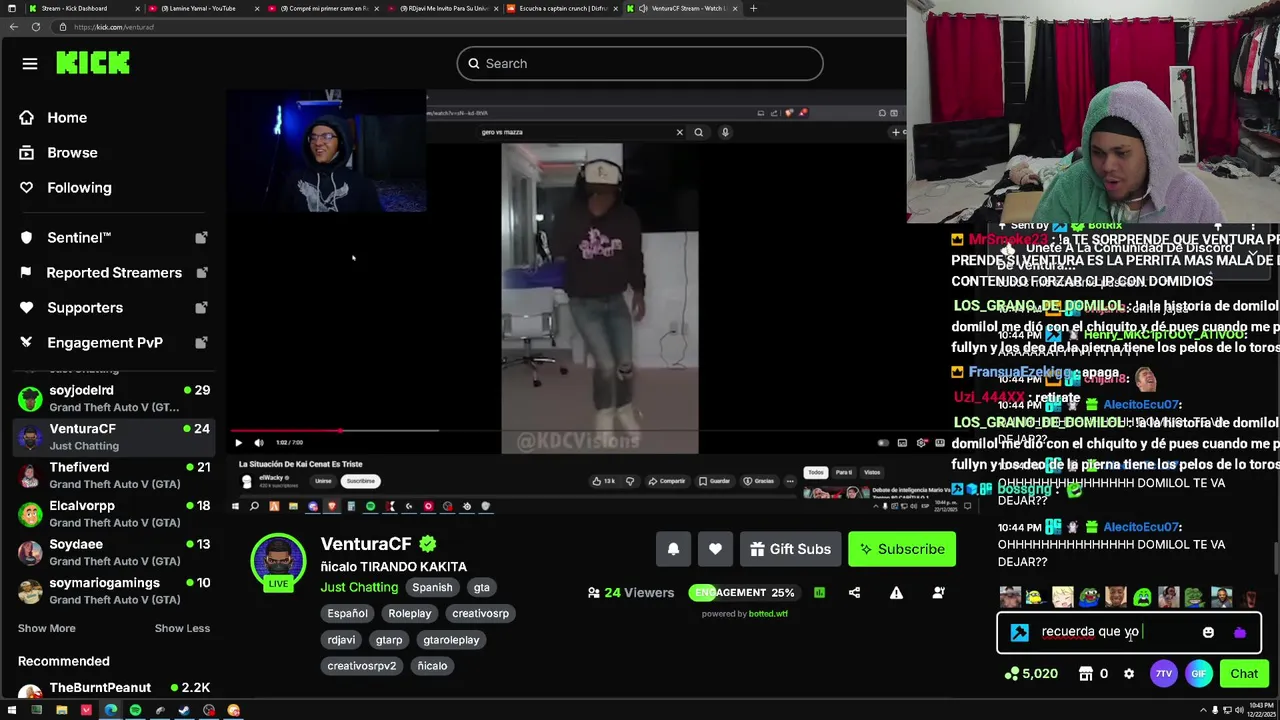The width and height of the screenshot is (1280, 720).
Task: Send message with Chat button
Action: (1244, 674)
